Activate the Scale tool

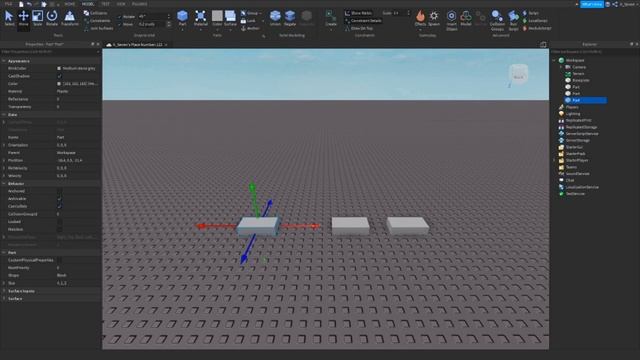pyautogui.click(x=37, y=18)
